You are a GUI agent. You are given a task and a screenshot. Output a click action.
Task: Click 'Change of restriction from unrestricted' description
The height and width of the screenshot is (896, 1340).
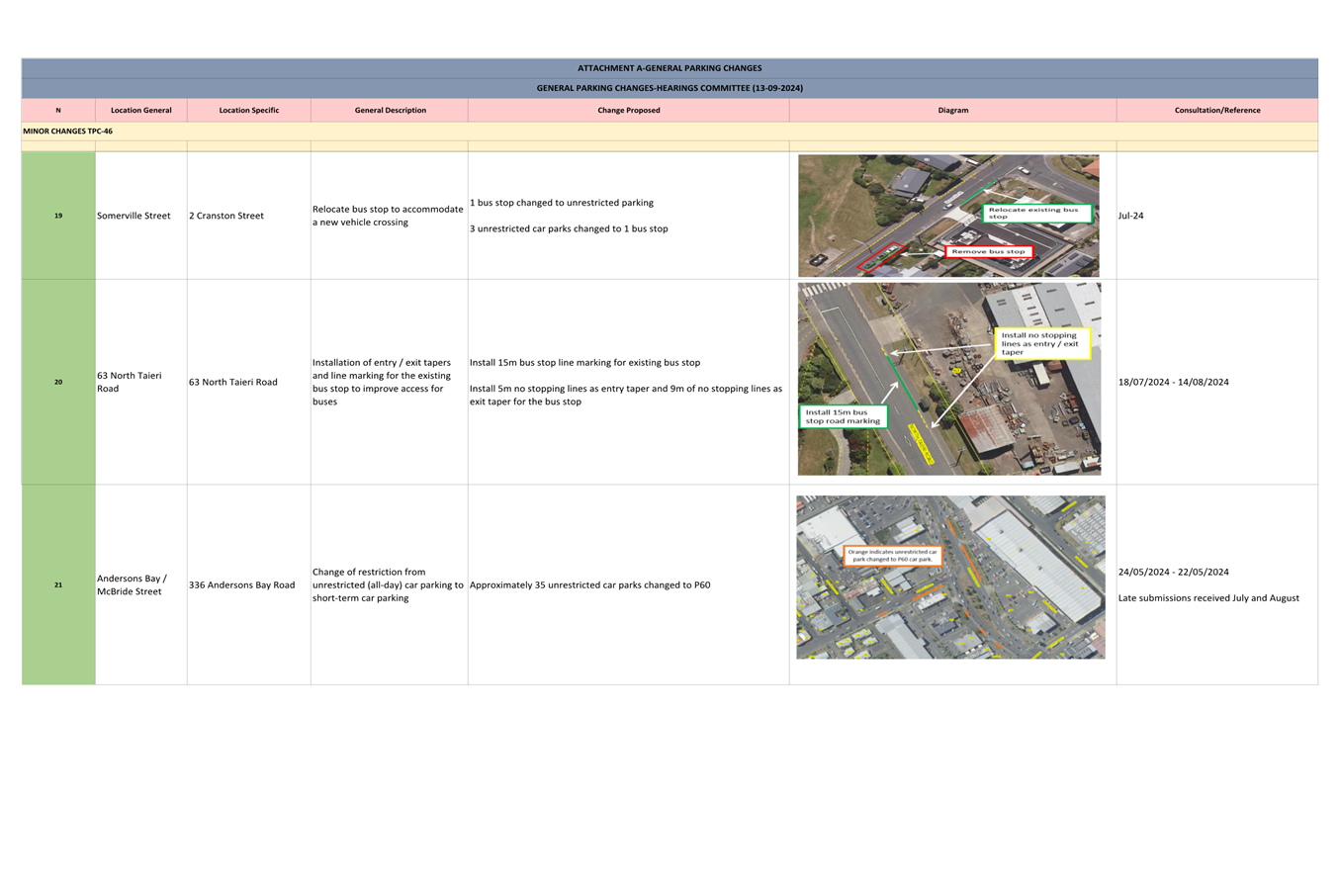[x=388, y=584]
